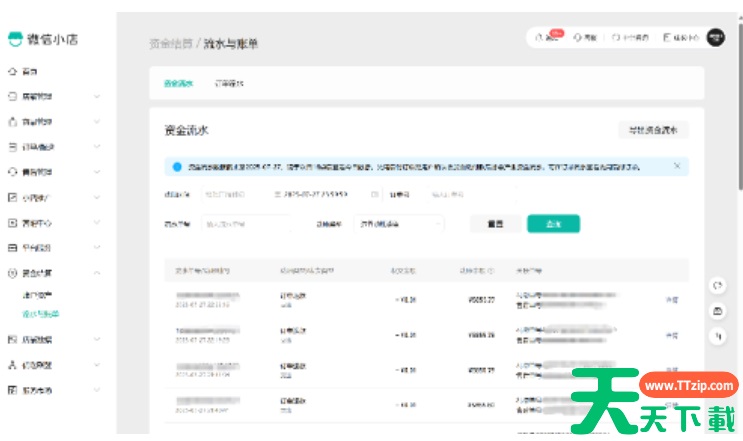
Task: Click the 导出资金流水 export button
Action: tap(652, 130)
